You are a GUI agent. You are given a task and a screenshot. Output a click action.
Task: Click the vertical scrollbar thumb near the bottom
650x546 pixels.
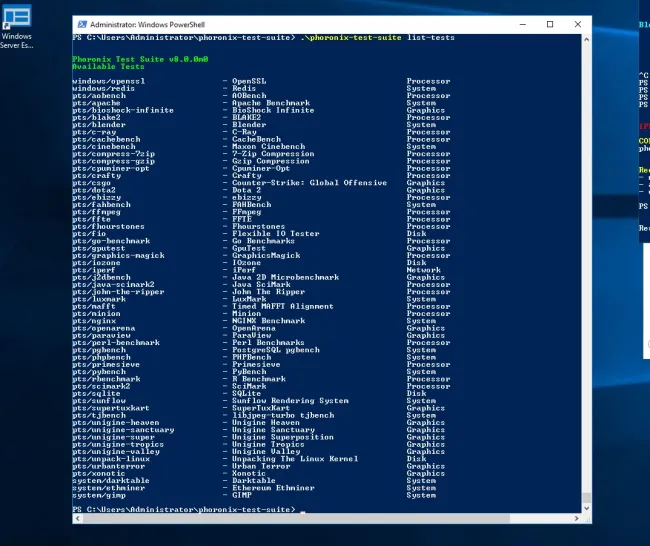586,497
